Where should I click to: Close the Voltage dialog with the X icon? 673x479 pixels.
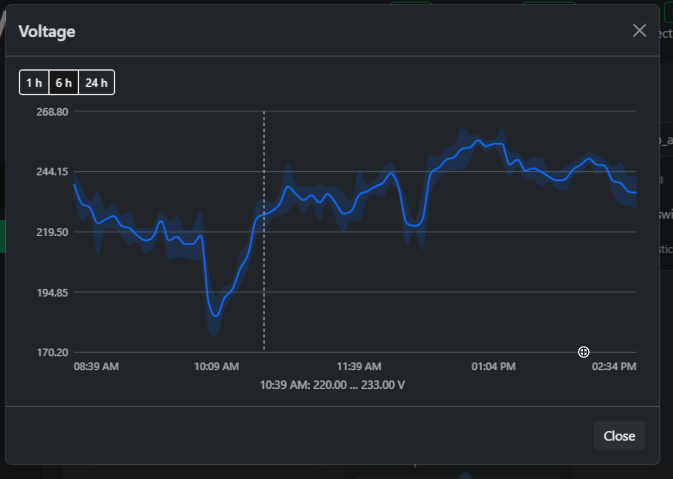click(639, 30)
